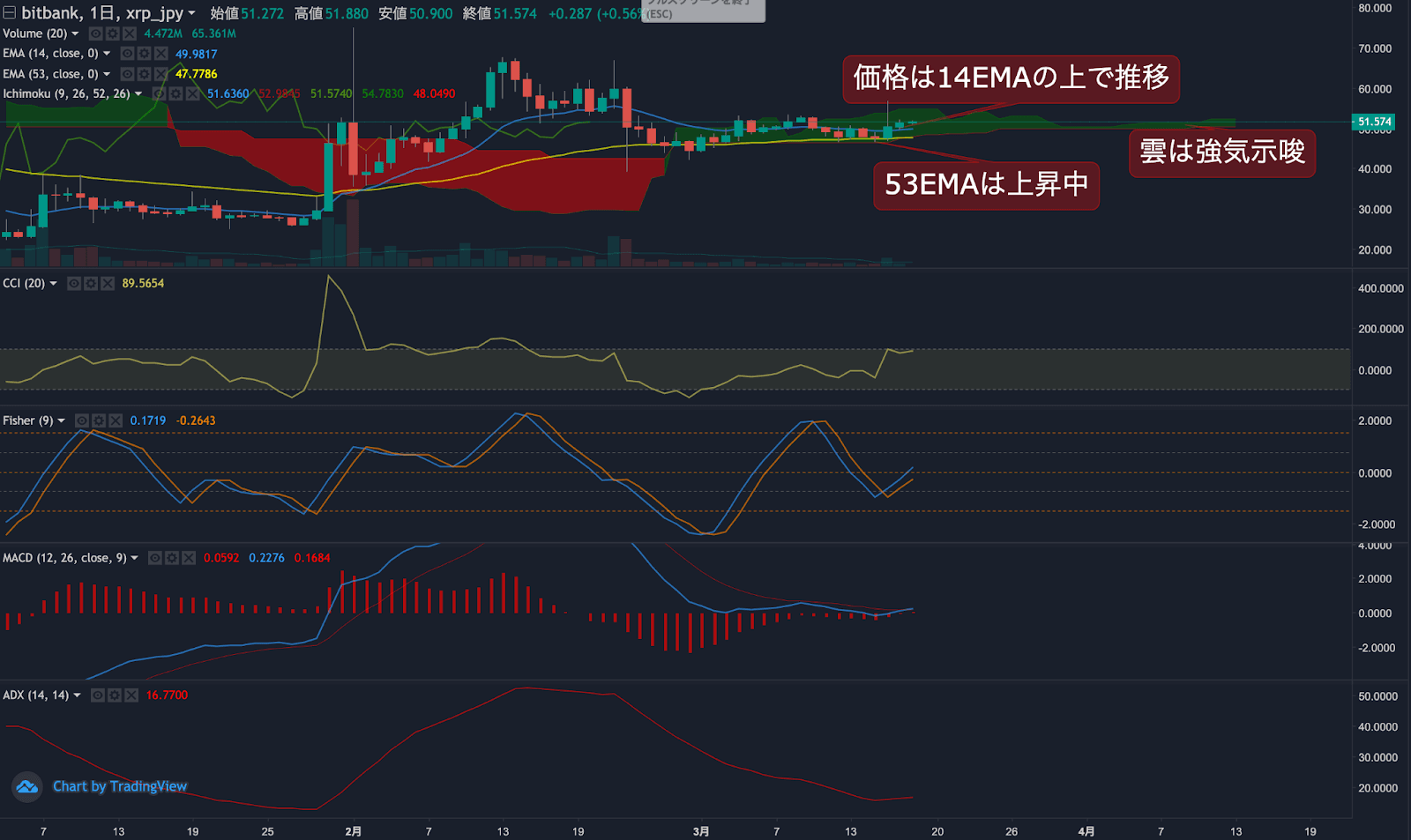Screen dimensions: 1411x840
Task: Collapse the legend using top-left box icon
Action: click(9, 12)
